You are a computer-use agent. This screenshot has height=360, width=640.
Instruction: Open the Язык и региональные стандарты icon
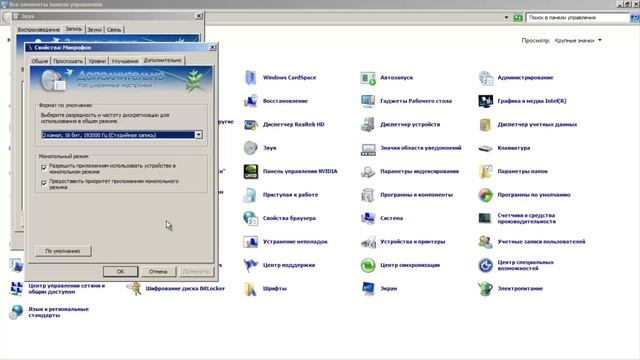pyautogui.click(x=16, y=312)
